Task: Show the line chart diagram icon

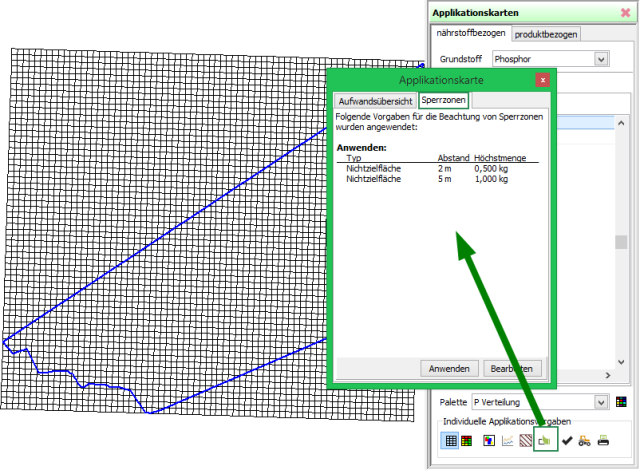Action: [x=507, y=440]
